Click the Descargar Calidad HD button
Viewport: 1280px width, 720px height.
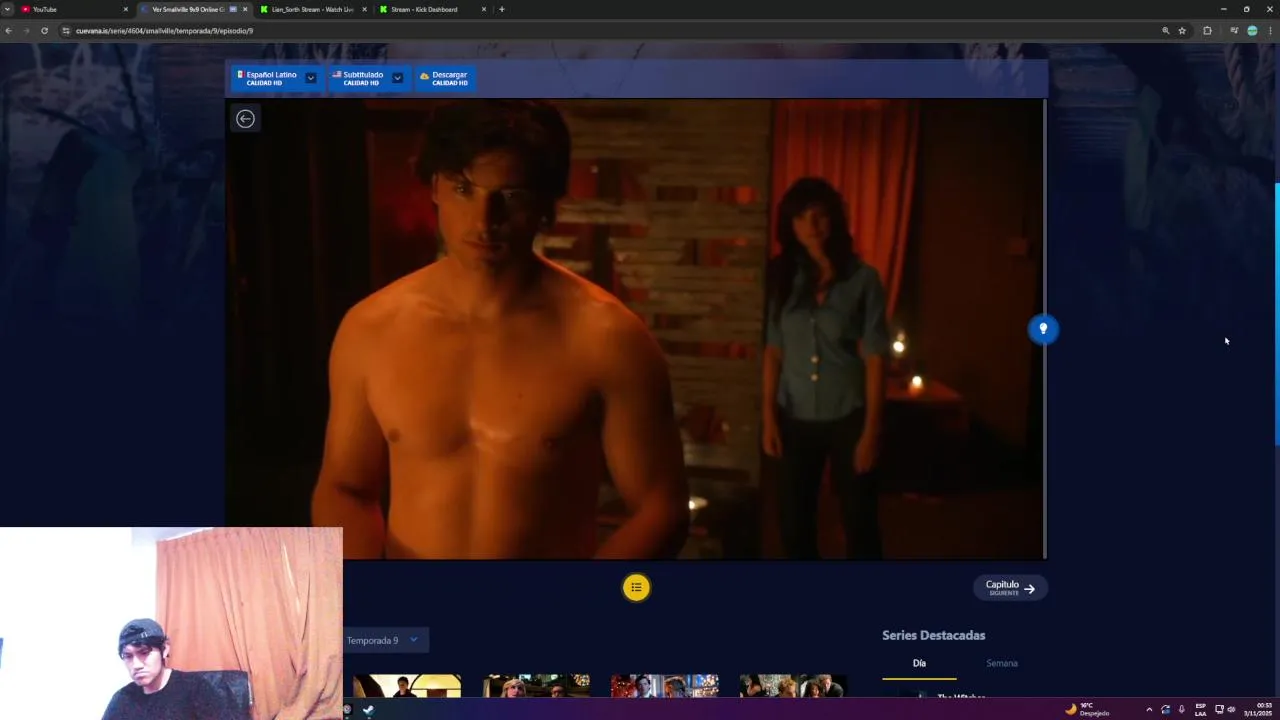[444, 78]
